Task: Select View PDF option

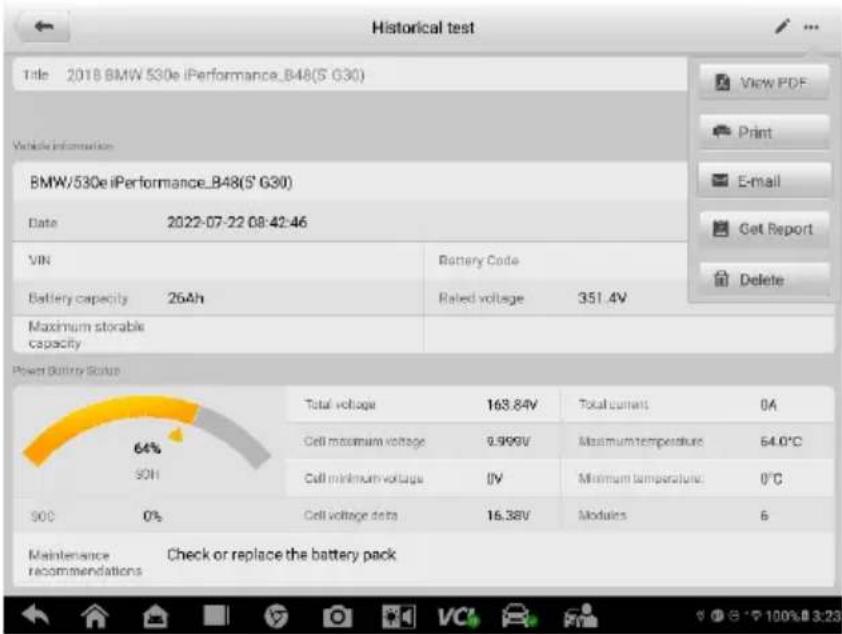Action: tap(764, 82)
